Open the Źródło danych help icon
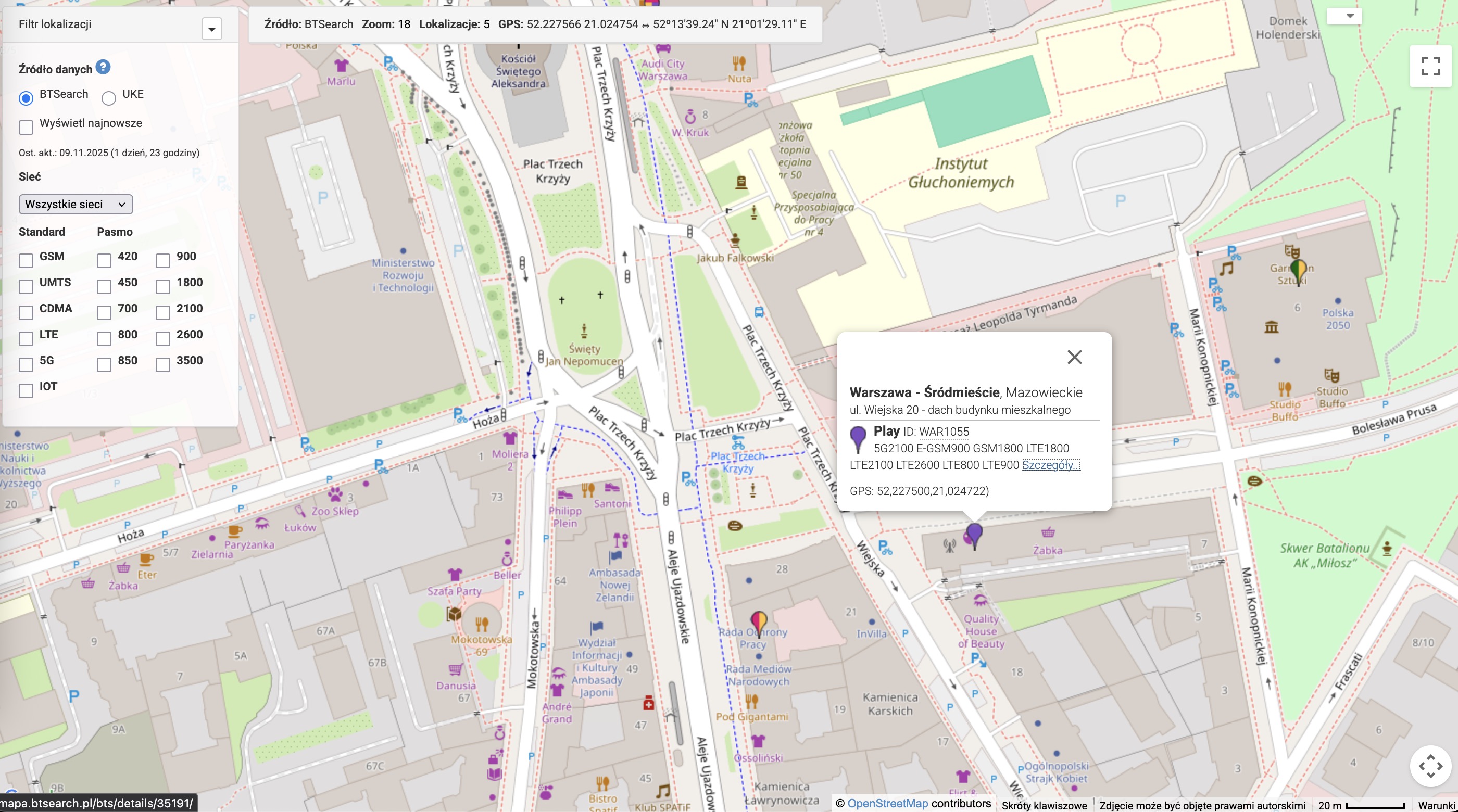The image size is (1458, 812). click(103, 67)
